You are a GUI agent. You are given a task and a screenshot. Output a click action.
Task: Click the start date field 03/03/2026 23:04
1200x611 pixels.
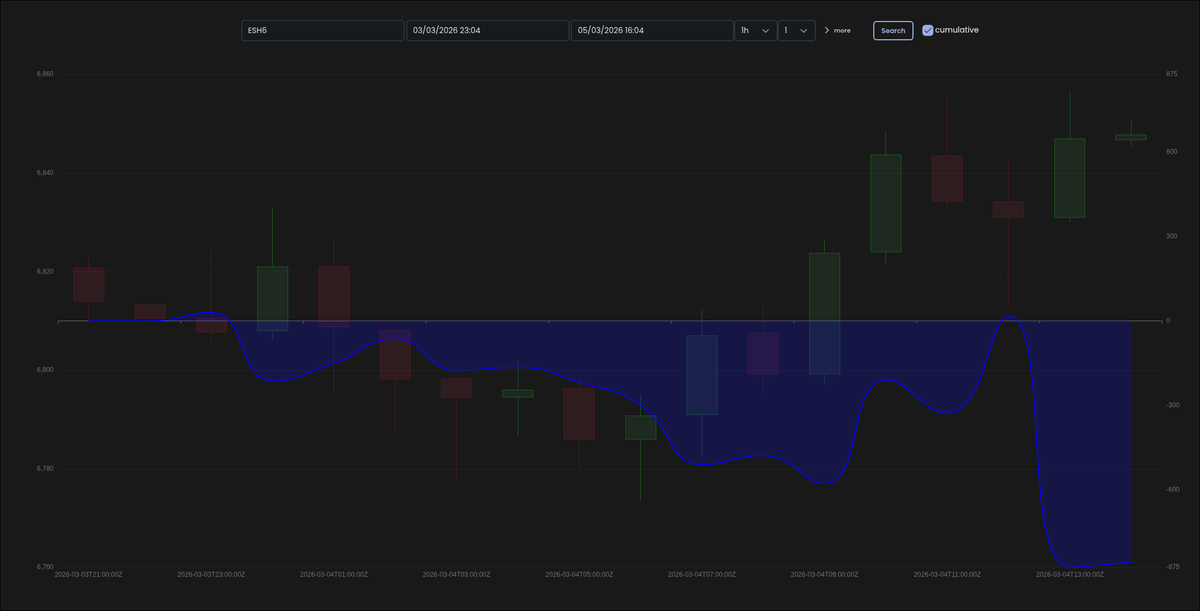point(487,30)
